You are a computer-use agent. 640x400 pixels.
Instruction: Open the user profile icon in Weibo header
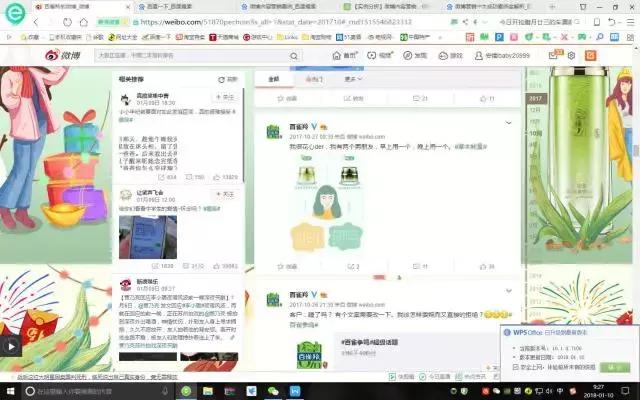pos(478,56)
